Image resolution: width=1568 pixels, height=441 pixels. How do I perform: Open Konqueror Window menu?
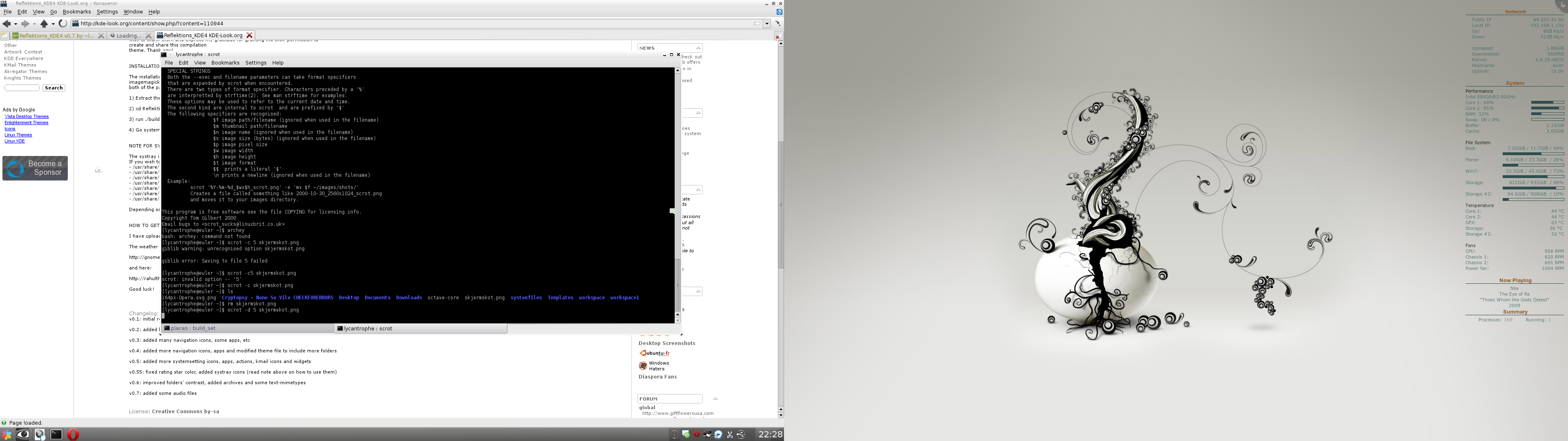pos(133,11)
